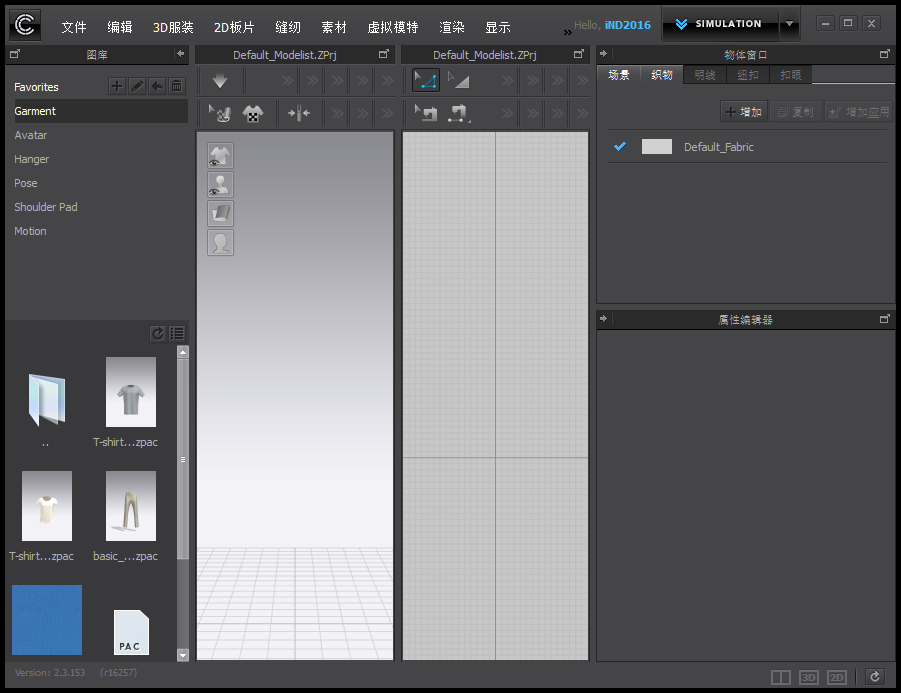Choose the sewing machine tool icon

(458, 113)
